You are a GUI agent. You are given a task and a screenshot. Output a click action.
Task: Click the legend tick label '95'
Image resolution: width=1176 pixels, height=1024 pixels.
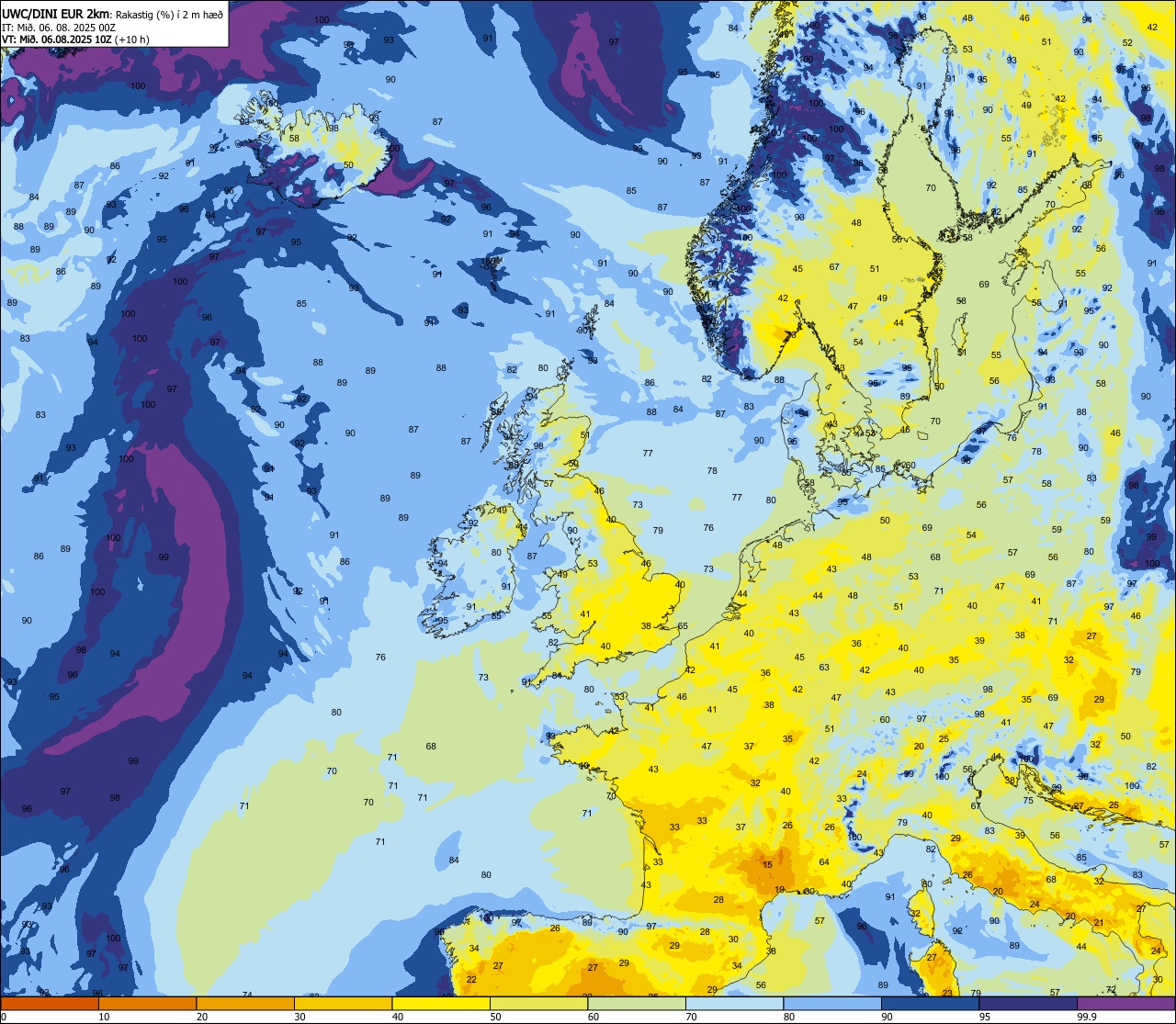click(985, 1017)
